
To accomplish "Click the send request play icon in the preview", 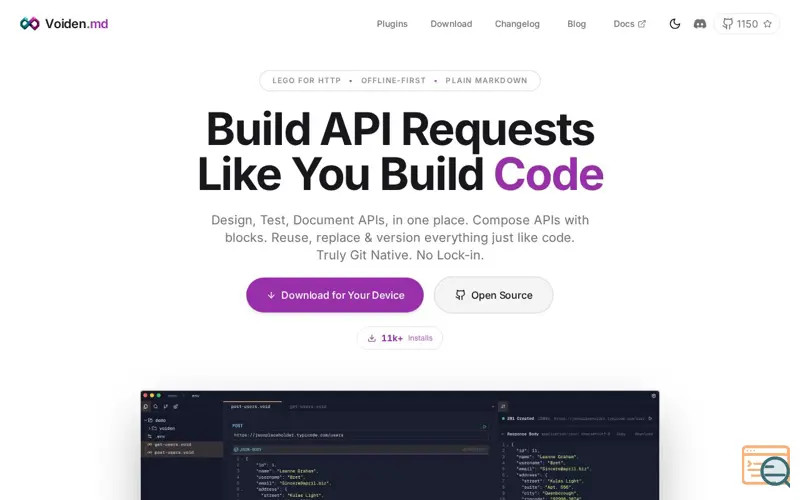I will 484,427.
